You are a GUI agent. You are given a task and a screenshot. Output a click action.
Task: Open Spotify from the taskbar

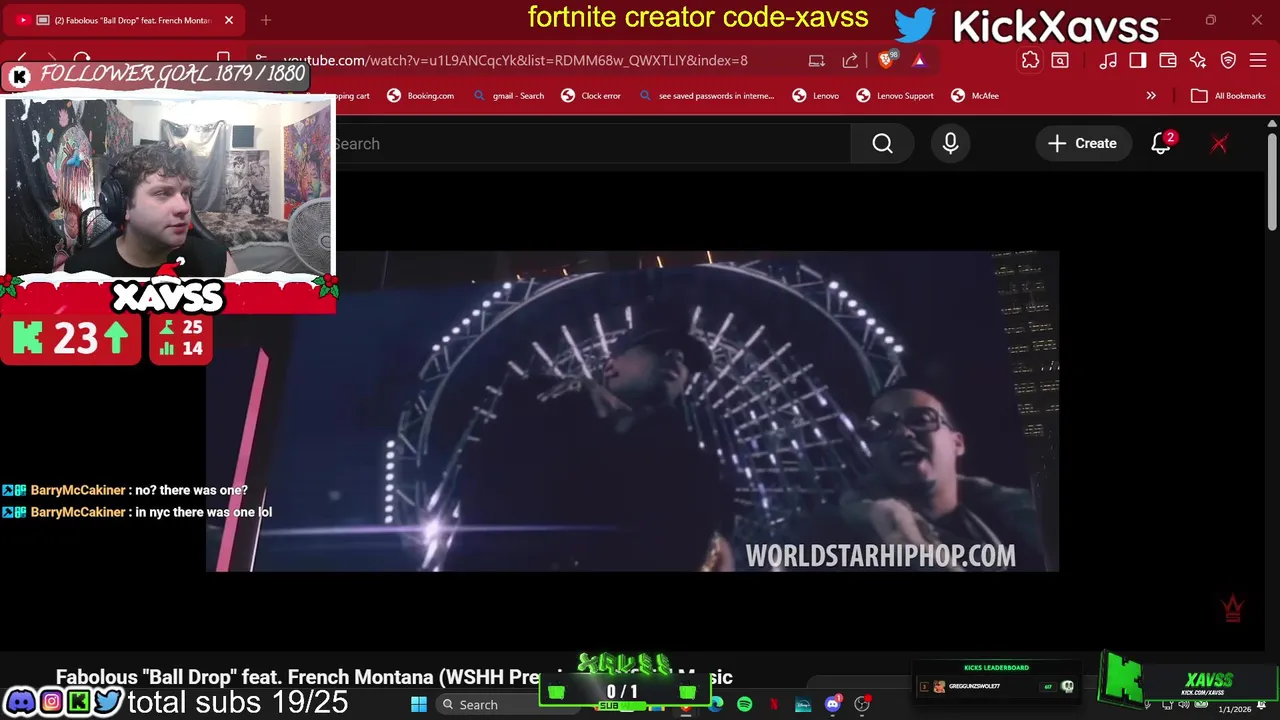point(745,705)
